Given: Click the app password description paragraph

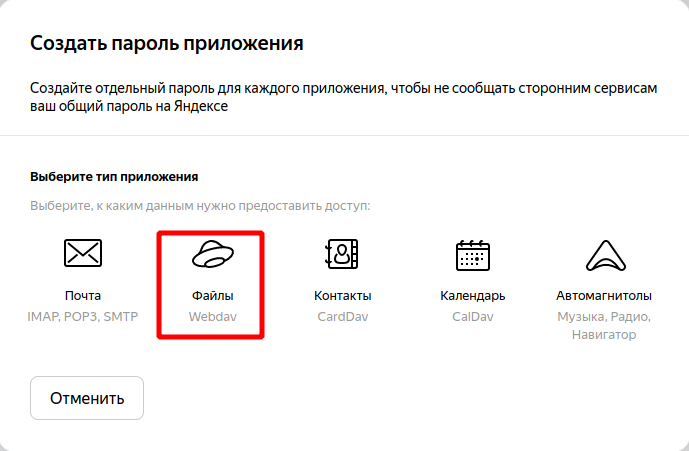Looking at the screenshot, I should point(344,98).
